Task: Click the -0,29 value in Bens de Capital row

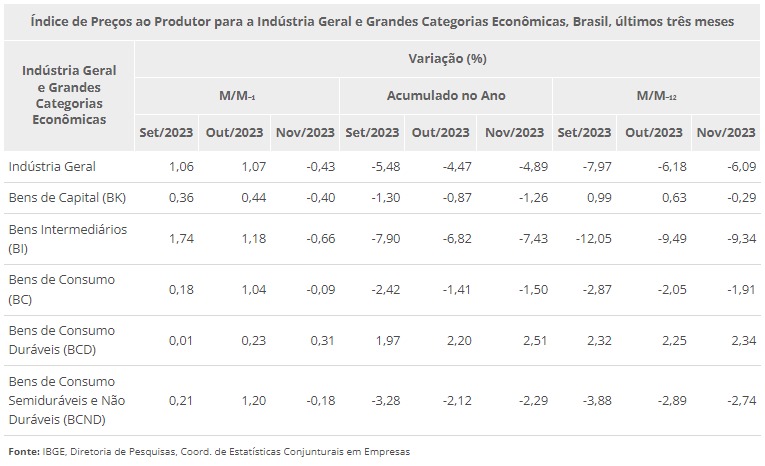Action: pos(739,197)
